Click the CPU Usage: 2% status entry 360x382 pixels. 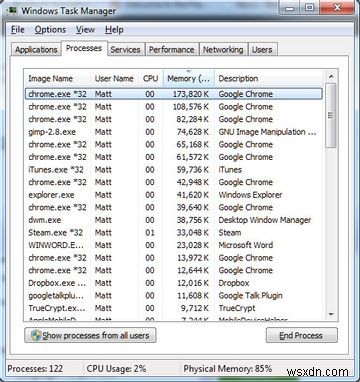[116, 369]
